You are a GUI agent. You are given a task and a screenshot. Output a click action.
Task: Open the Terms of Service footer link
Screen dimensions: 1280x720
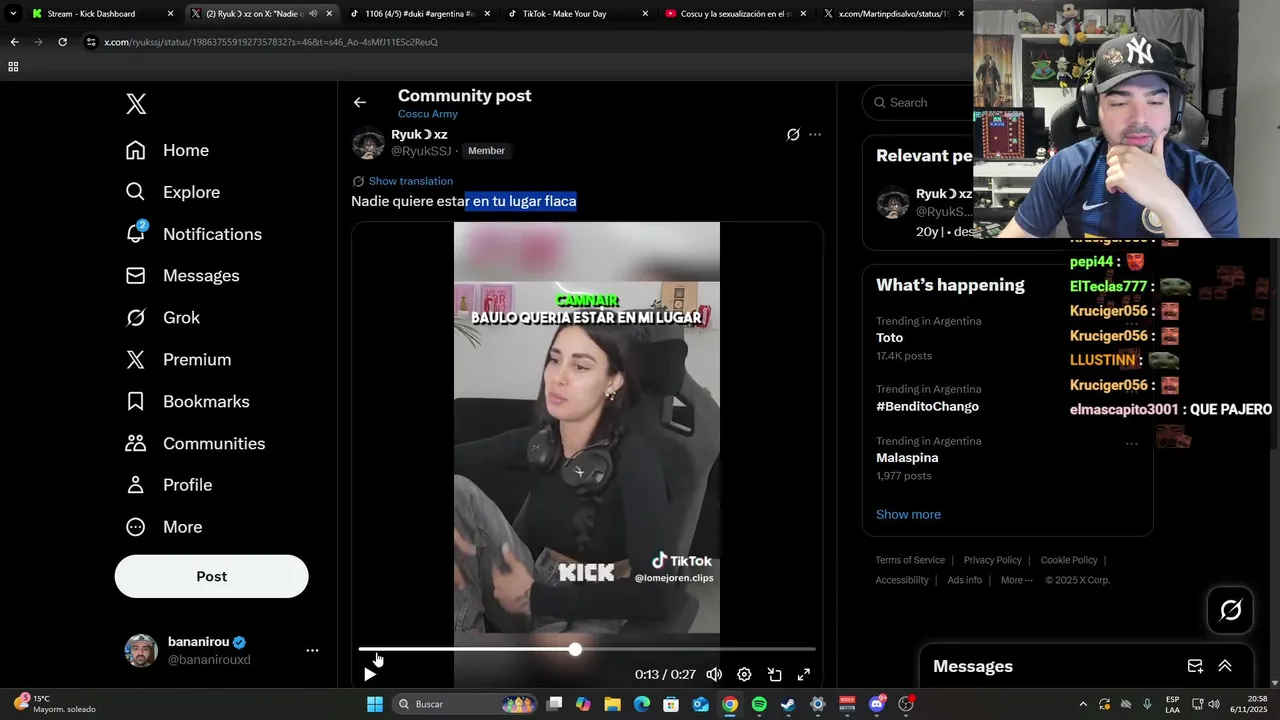[x=910, y=560]
